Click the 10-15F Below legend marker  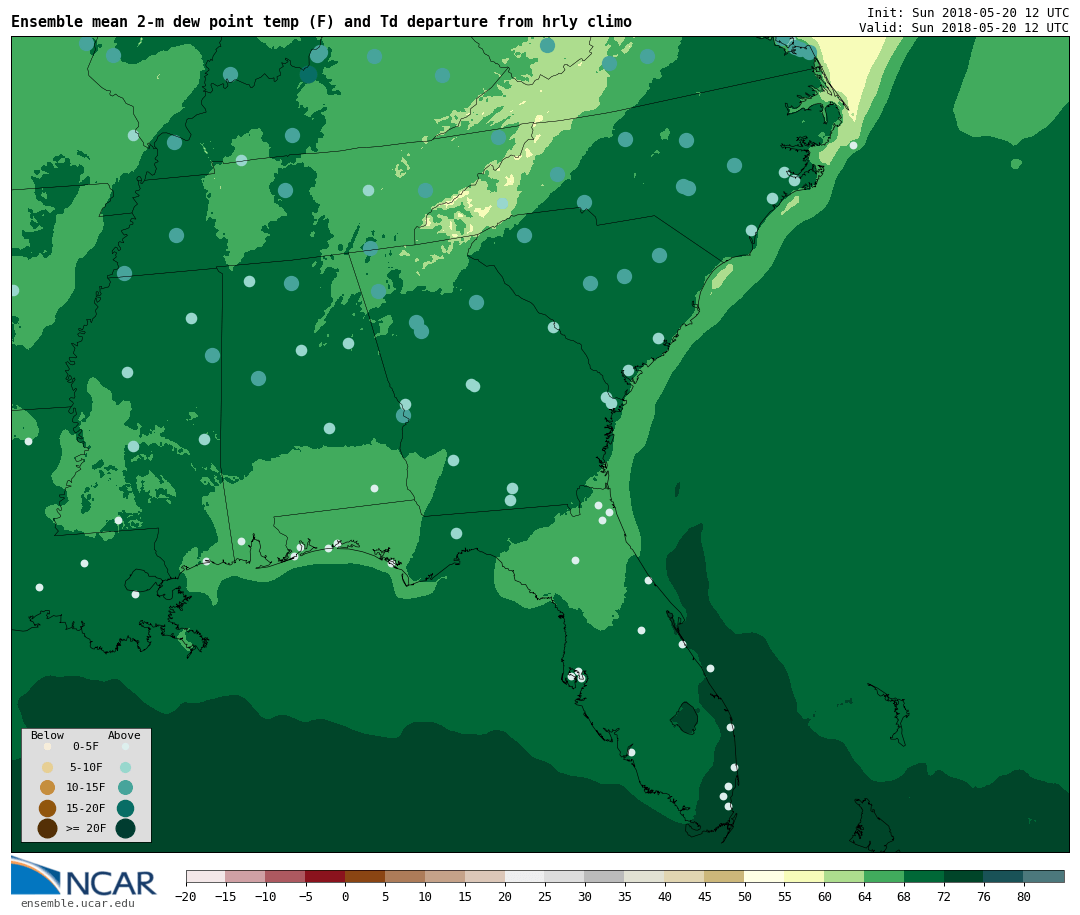pos(47,787)
